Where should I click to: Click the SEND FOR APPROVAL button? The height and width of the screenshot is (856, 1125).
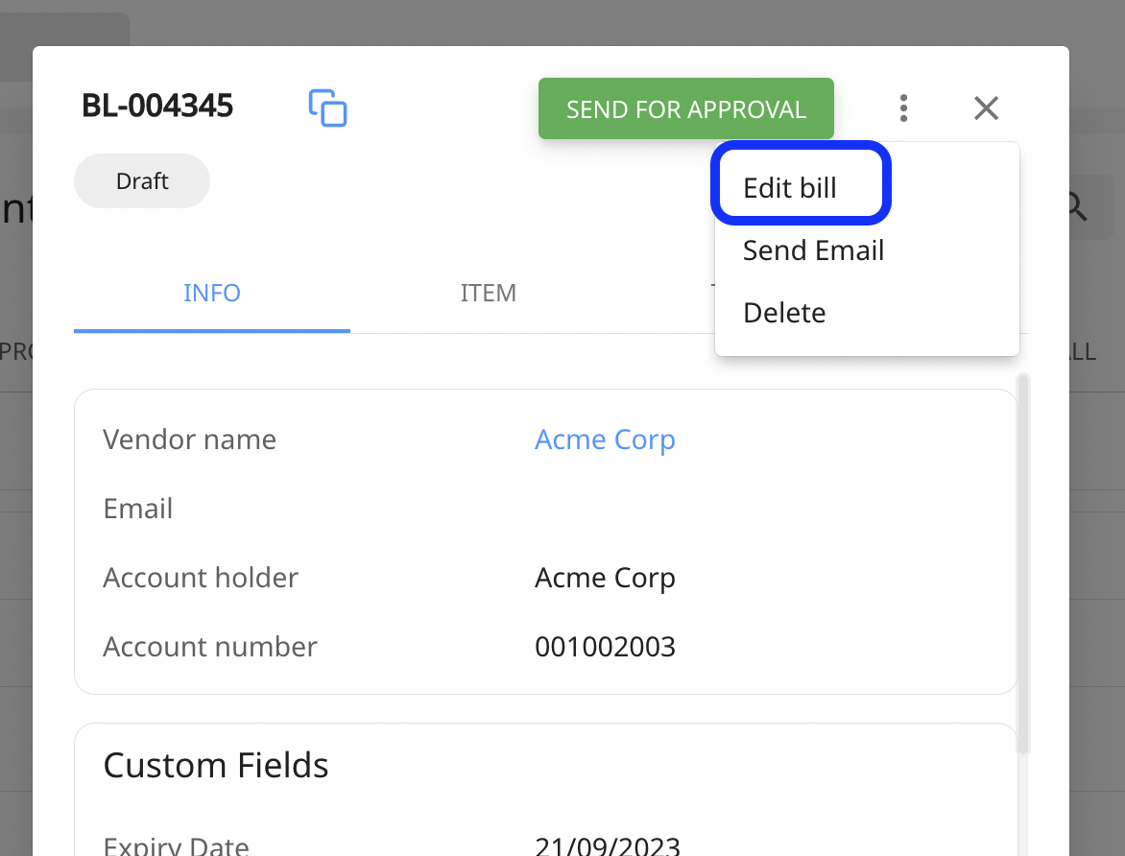686,108
